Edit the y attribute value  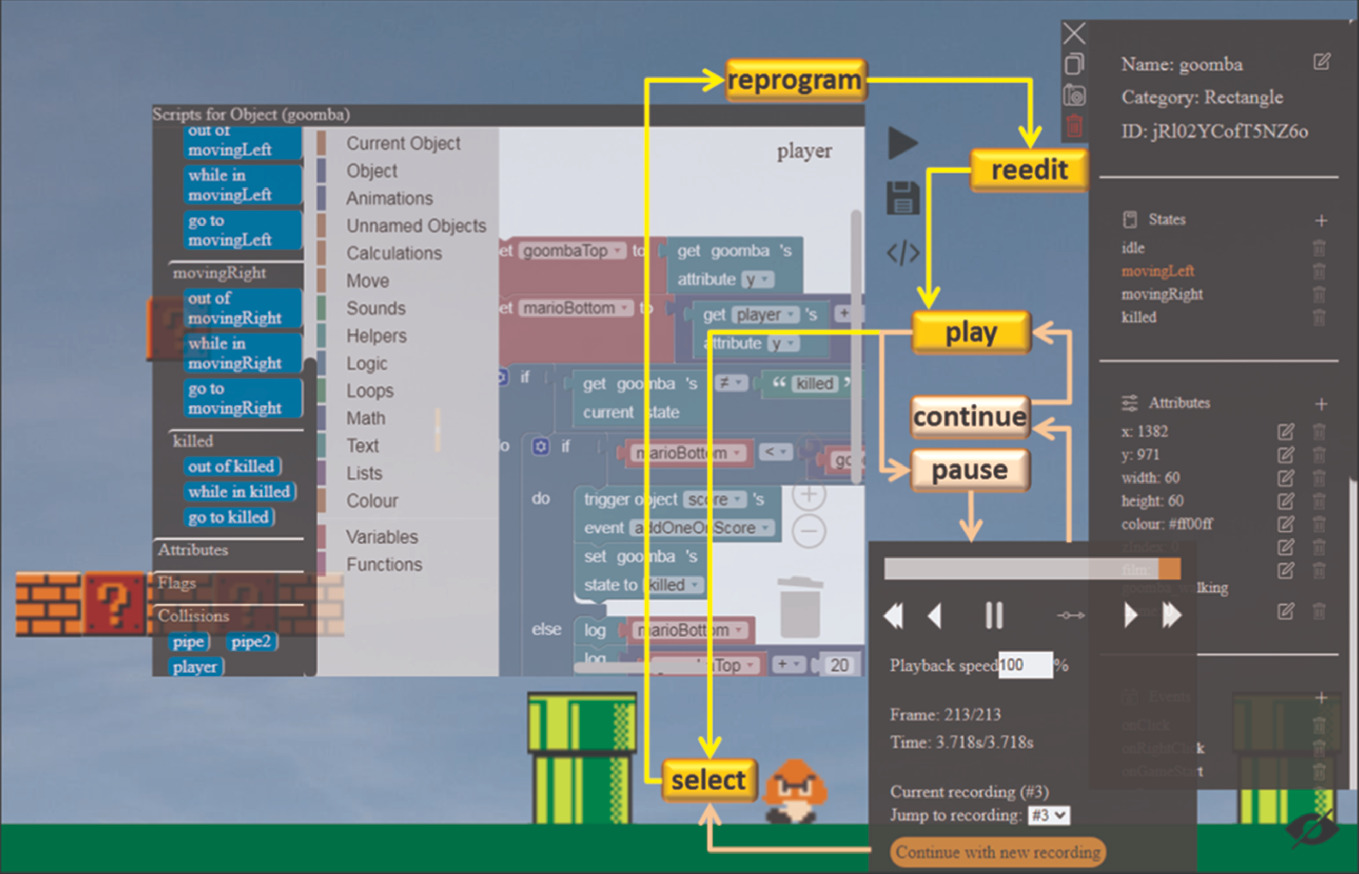coord(1286,455)
